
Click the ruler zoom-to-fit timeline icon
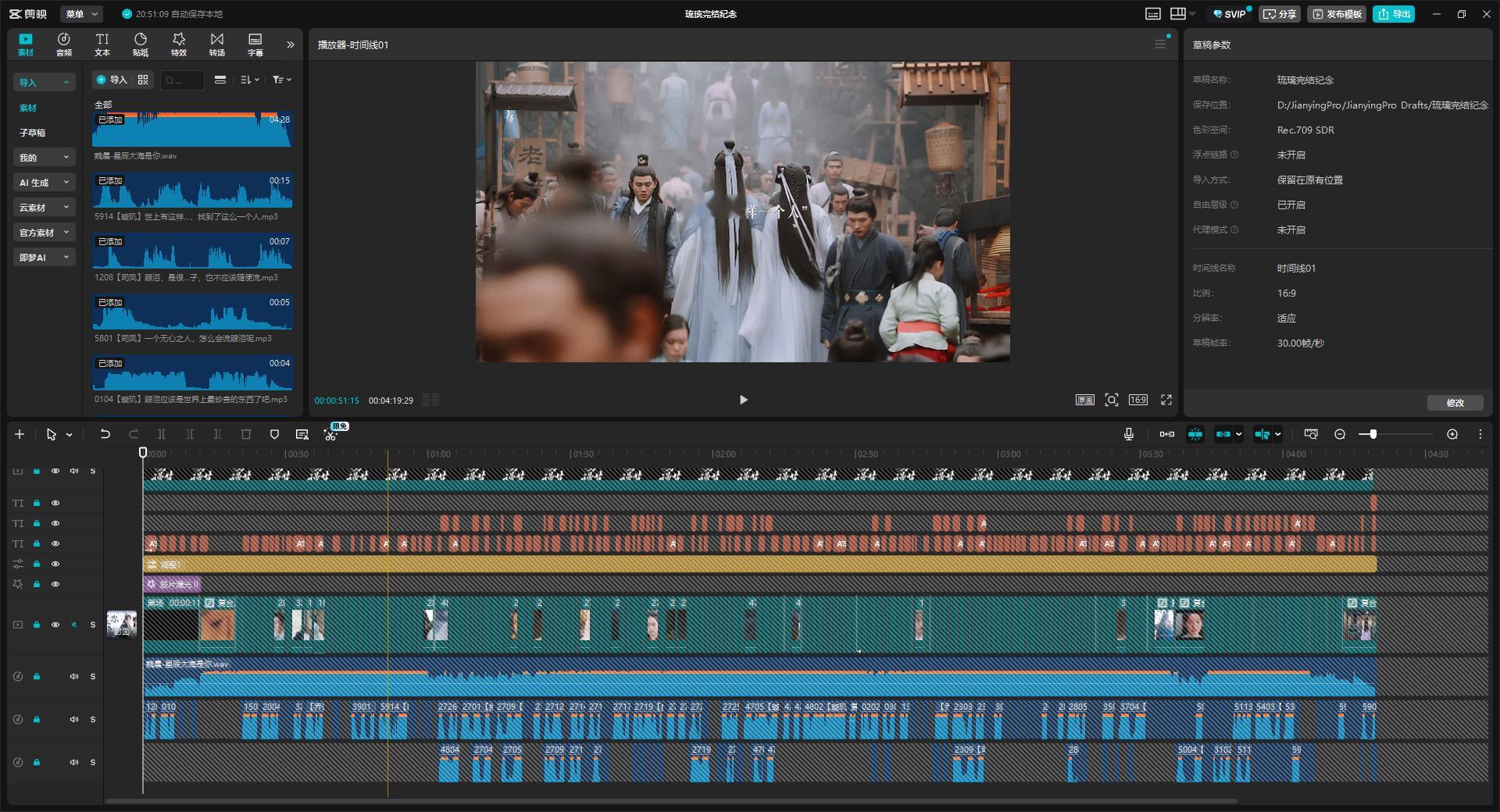[1311, 434]
